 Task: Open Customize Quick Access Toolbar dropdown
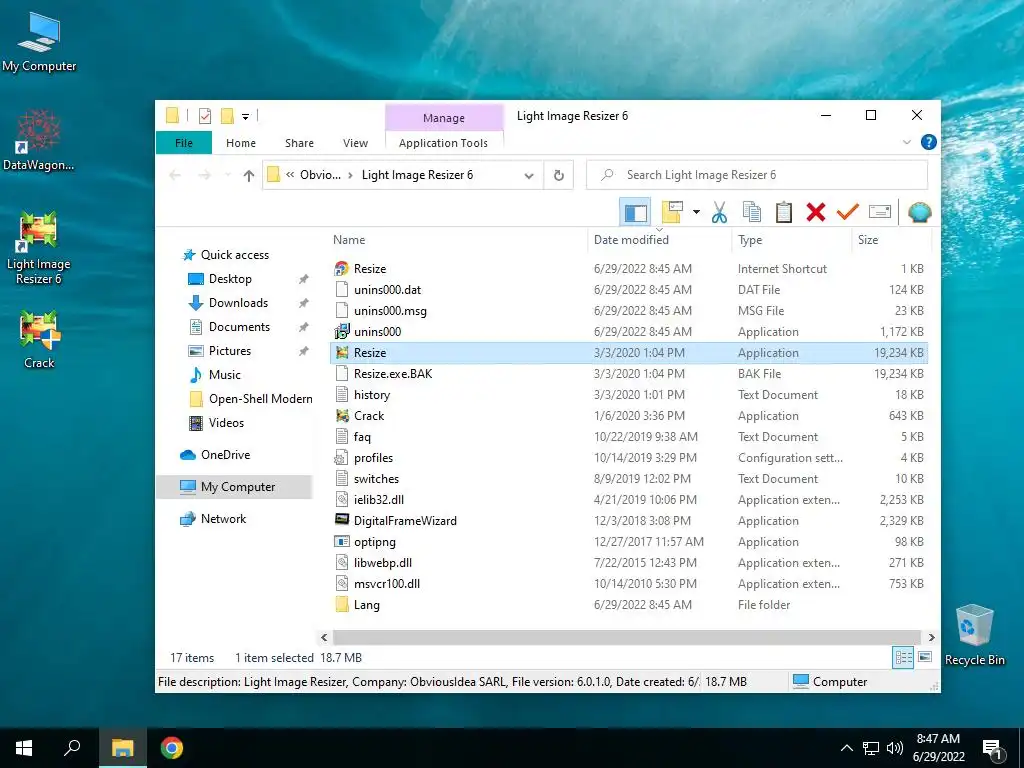click(246, 116)
